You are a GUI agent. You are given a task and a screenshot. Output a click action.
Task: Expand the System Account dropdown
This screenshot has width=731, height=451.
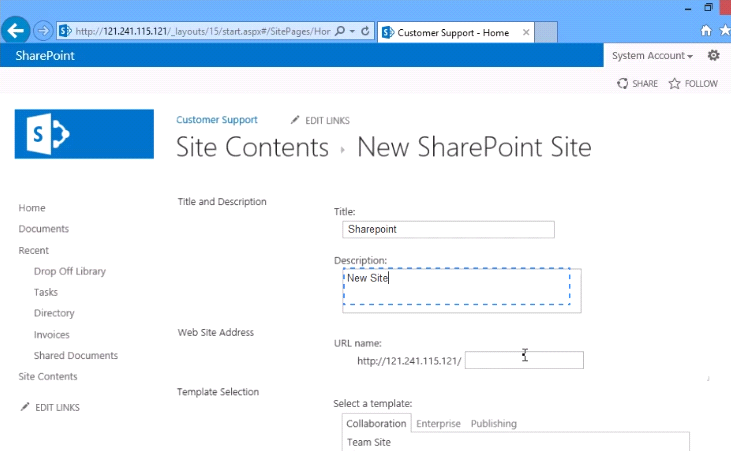652,56
